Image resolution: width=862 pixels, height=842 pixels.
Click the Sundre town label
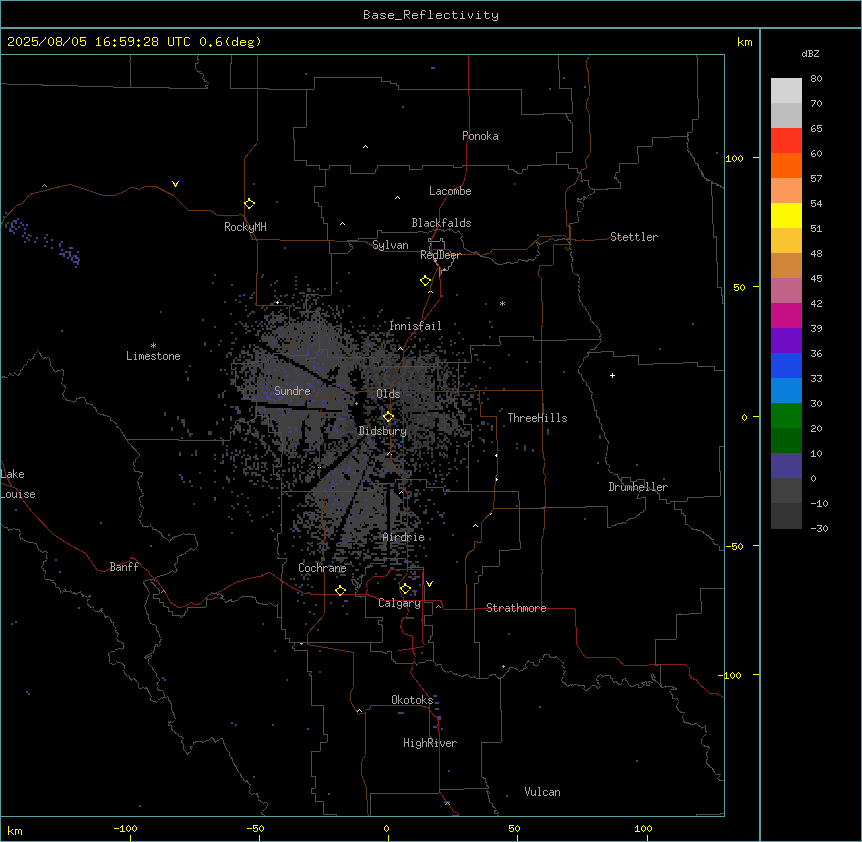tap(292, 391)
